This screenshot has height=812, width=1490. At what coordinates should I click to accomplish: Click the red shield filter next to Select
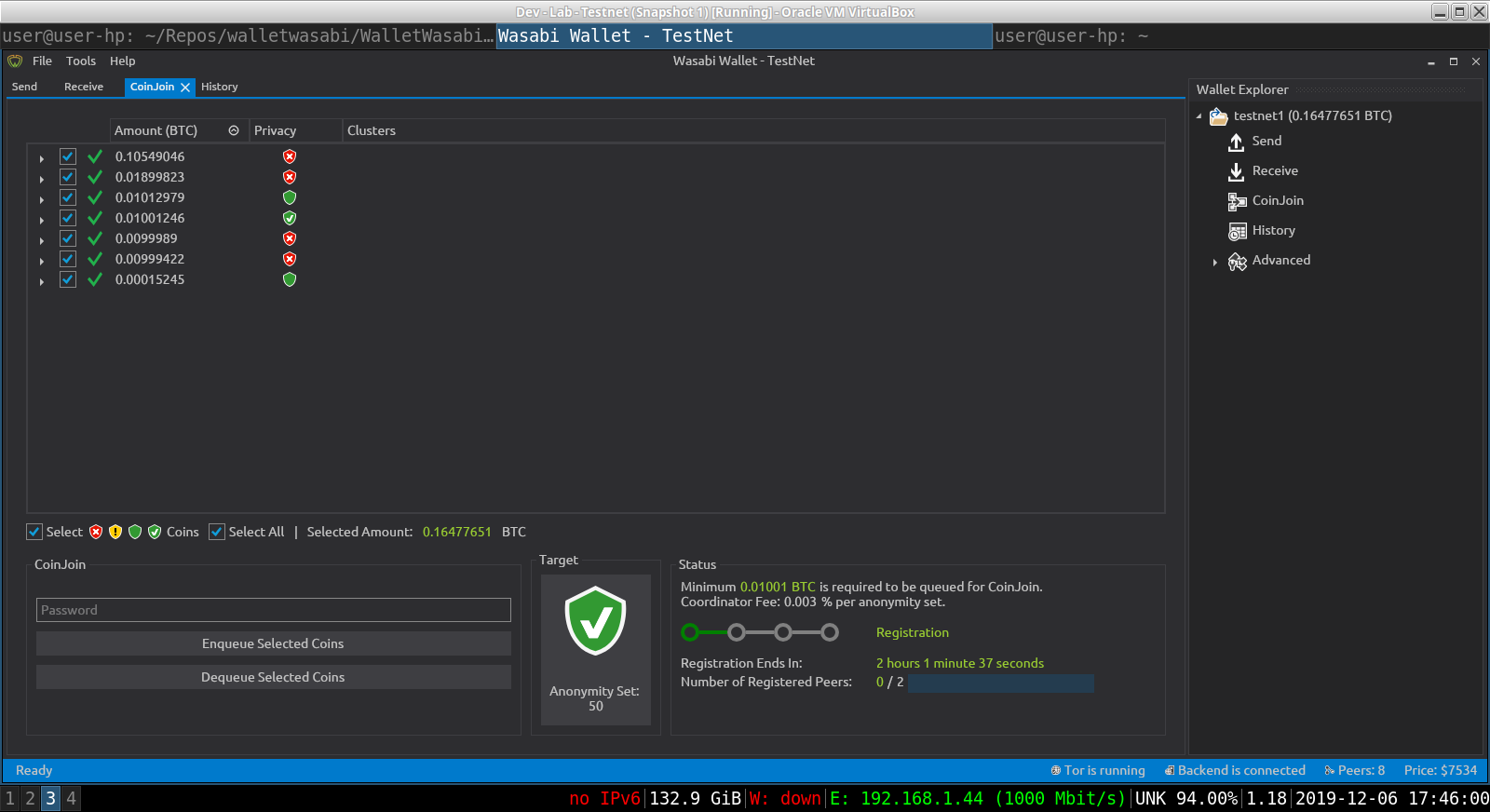click(96, 532)
